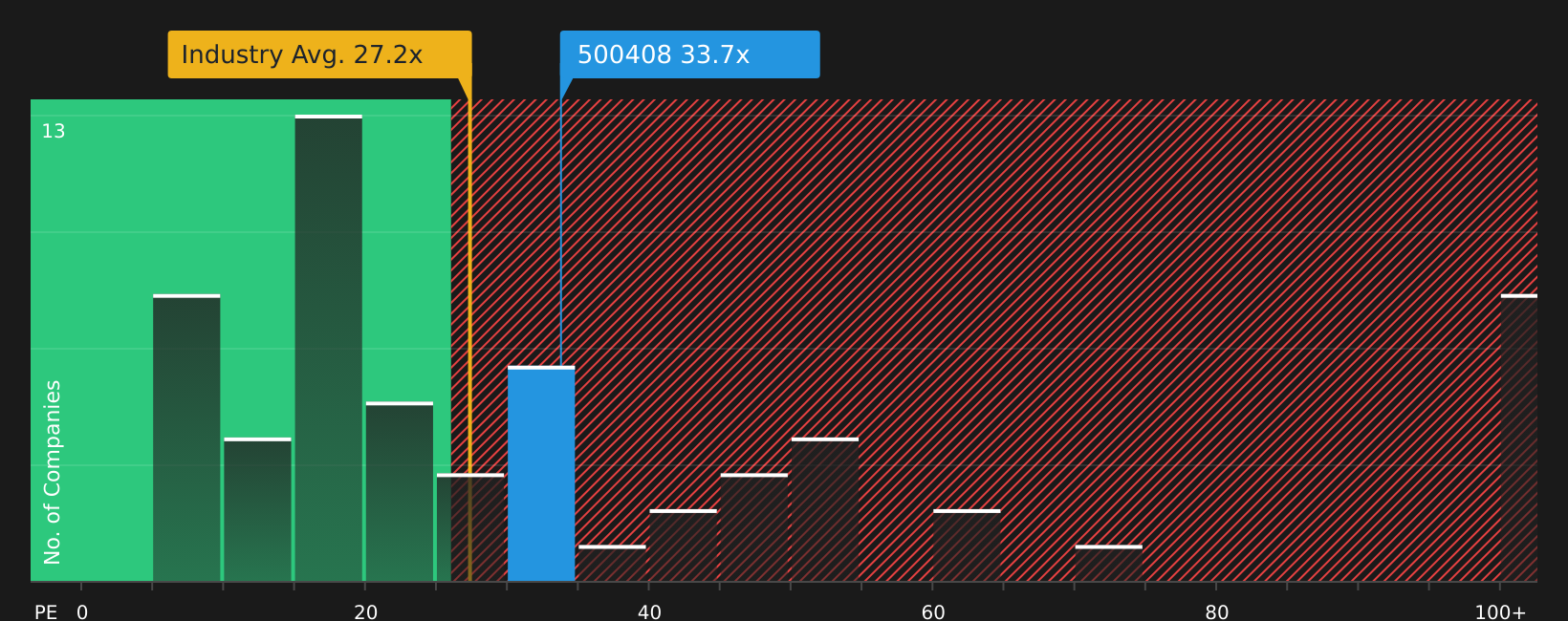Click the '20' x-axis tick label
The width and height of the screenshot is (1568, 621).
click(x=366, y=612)
